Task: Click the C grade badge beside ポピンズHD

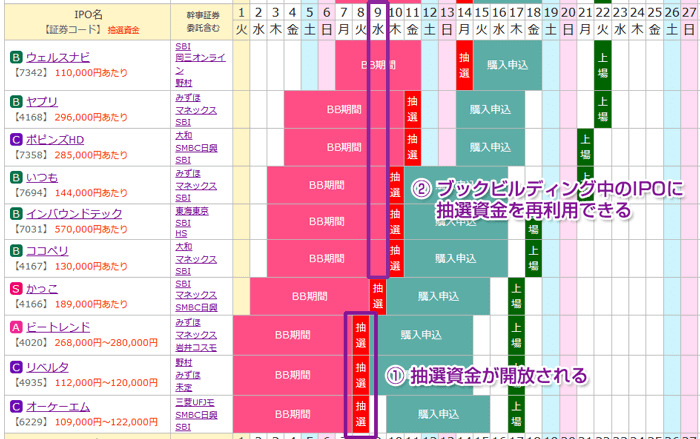Action: [16, 140]
